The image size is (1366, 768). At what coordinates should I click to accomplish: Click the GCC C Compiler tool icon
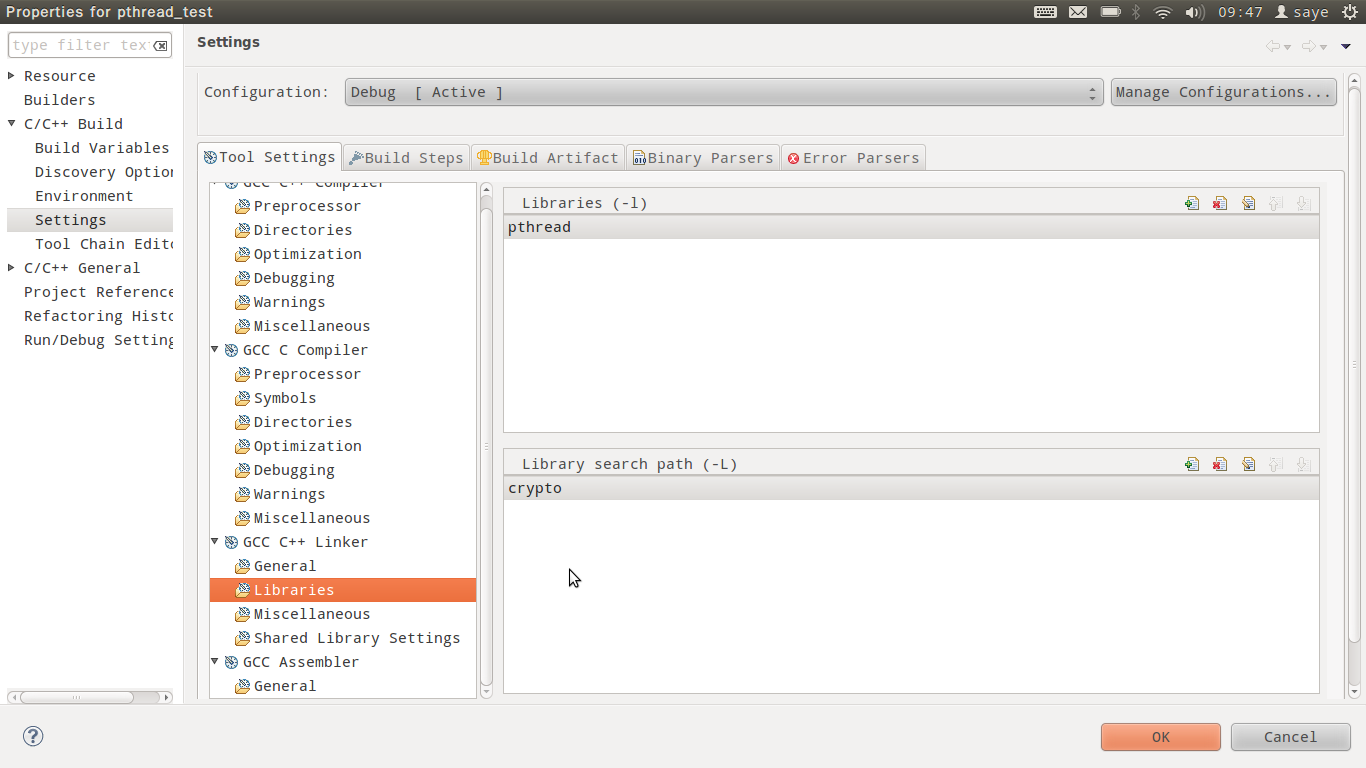(232, 350)
